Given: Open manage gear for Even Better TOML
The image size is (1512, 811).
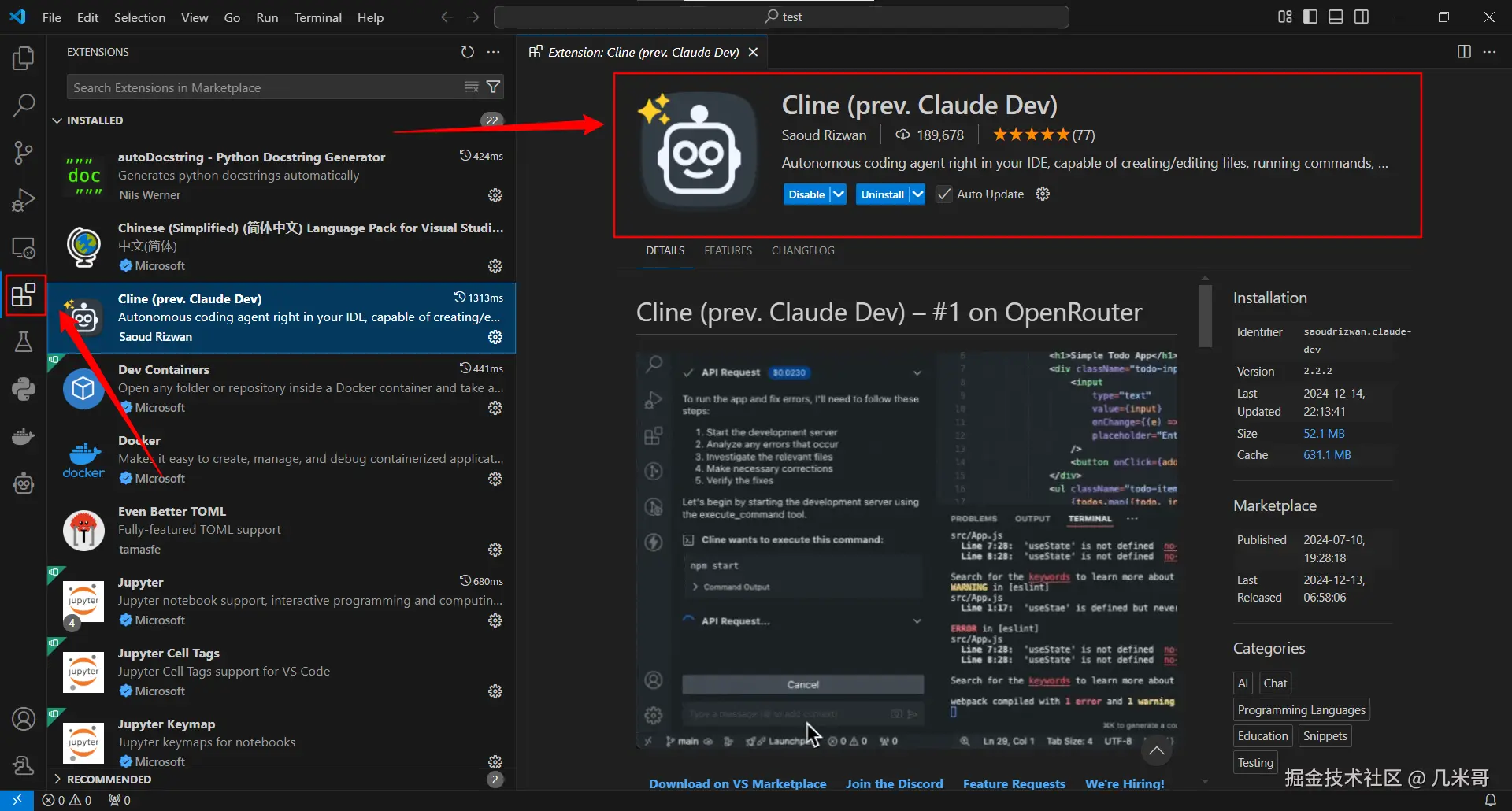Looking at the screenshot, I should point(495,550).
